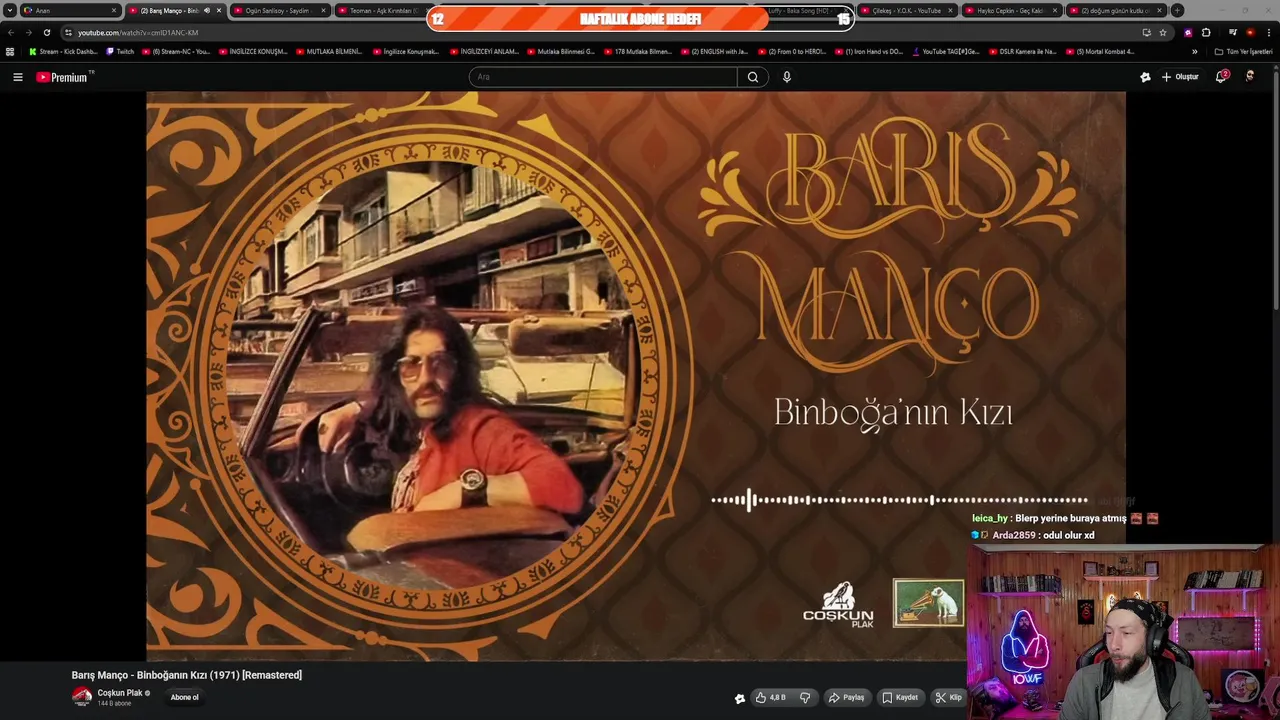Image resolution: width=1280 pixels, height=720 pixels.
Task: Open the DSLR Kamera ile Na... bookmark
Action: coord(1022,51)
